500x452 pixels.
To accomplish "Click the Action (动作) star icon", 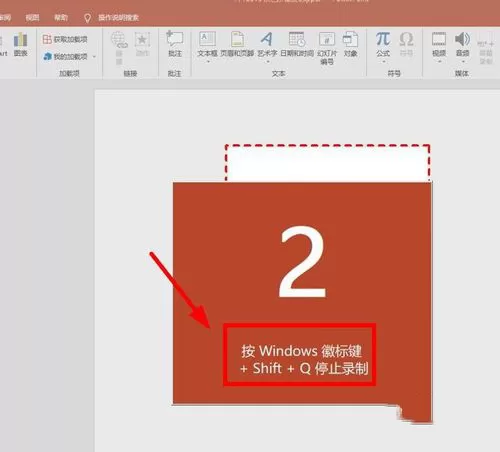I will (x=142, y=44).
